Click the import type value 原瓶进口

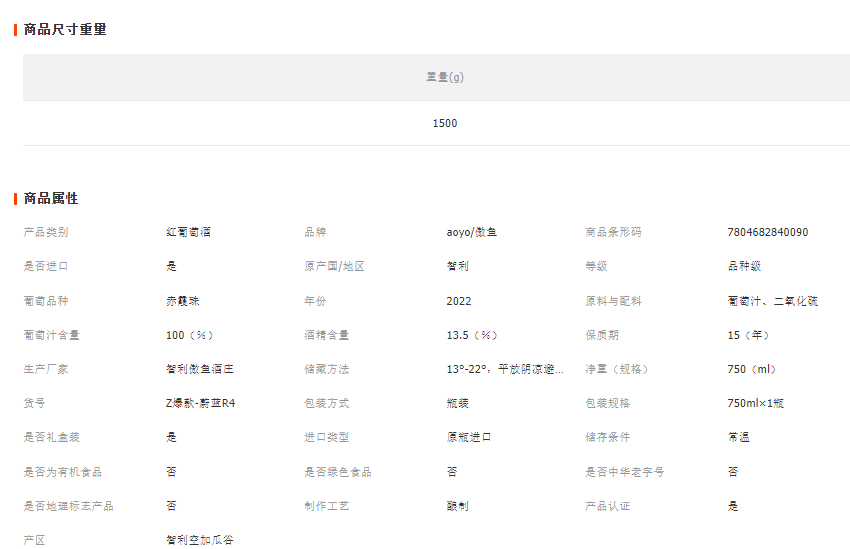(x=469, y=437)
